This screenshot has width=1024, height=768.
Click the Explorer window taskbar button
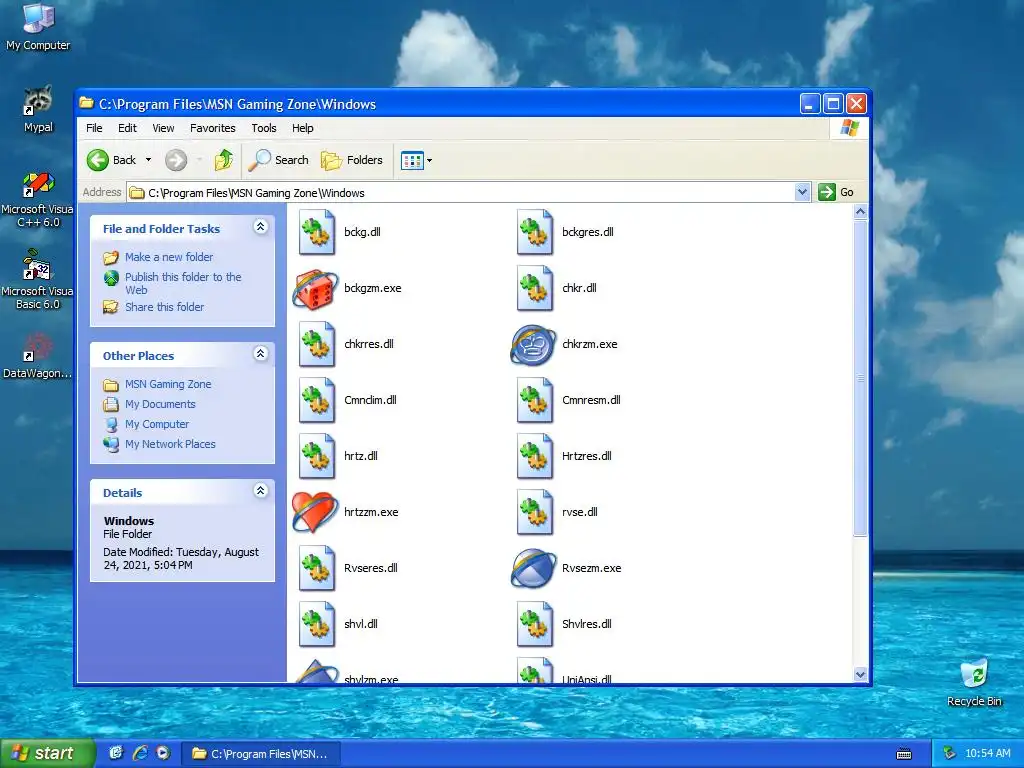pos(260,754)
